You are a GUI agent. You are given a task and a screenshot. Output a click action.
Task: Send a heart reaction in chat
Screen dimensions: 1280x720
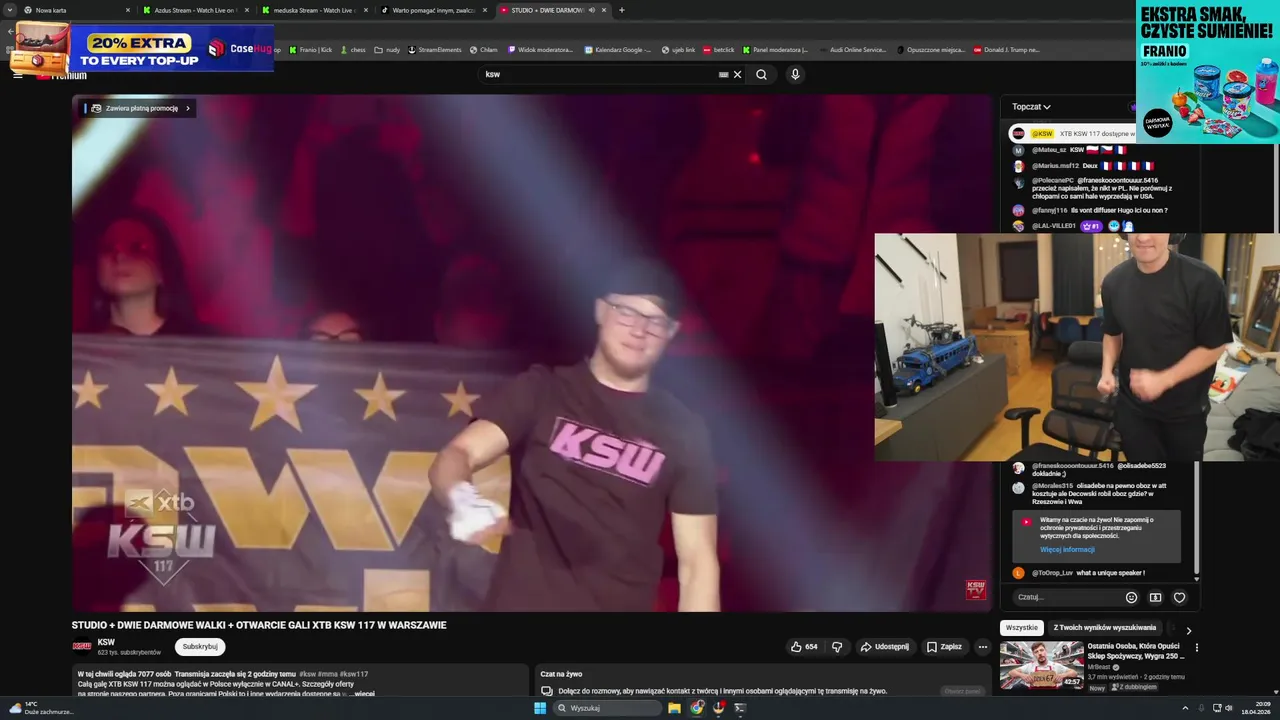click(x=1179, y=597)
